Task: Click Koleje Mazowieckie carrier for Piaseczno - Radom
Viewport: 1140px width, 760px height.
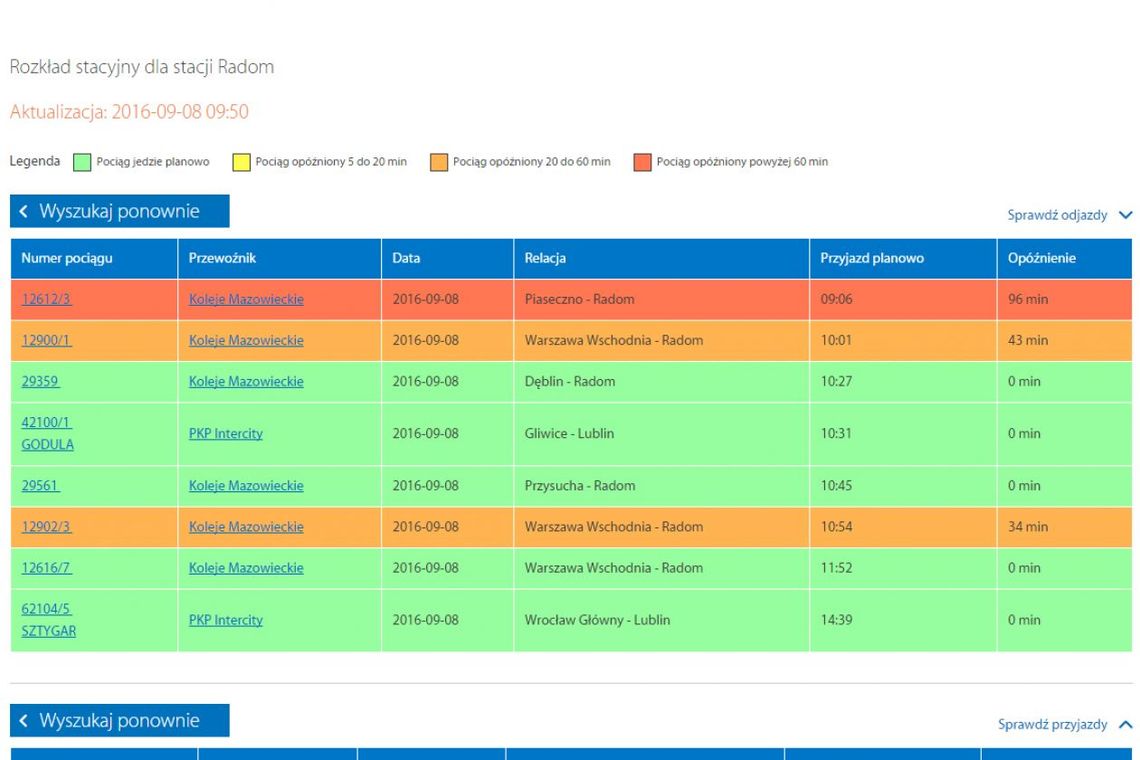Action: pyautogui.click(x=246, y=299)
